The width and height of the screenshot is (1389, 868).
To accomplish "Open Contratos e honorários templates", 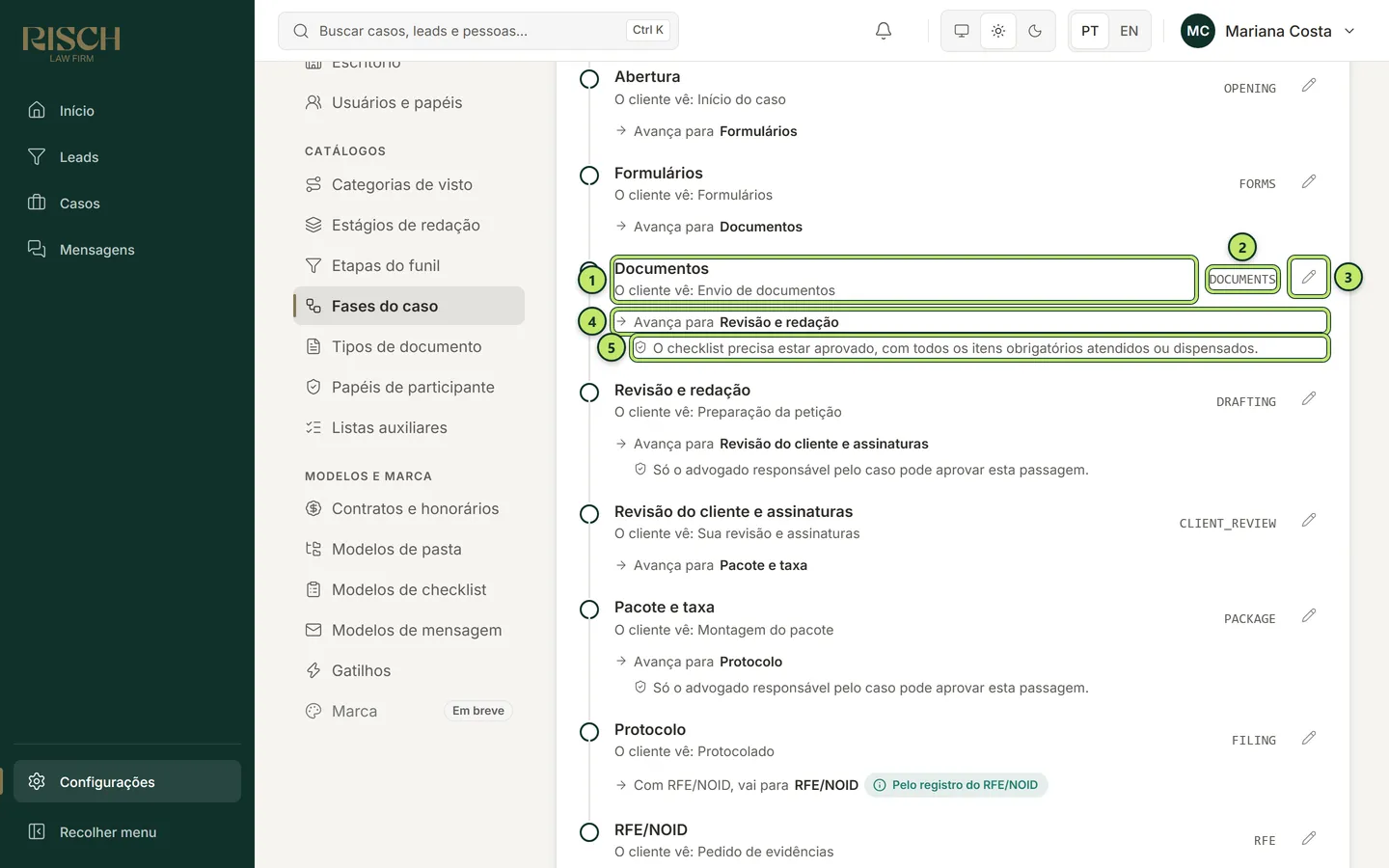I will click(x=409, y=508).
